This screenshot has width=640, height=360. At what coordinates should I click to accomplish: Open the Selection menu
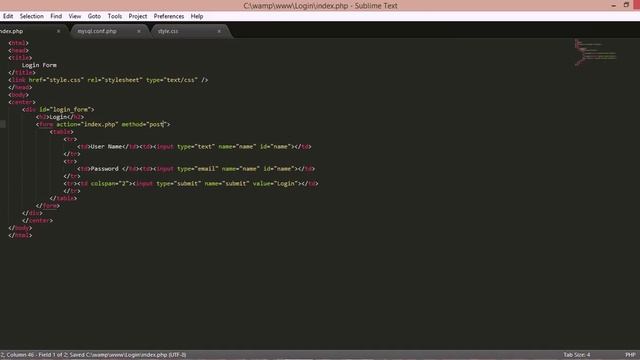point(31,16)
